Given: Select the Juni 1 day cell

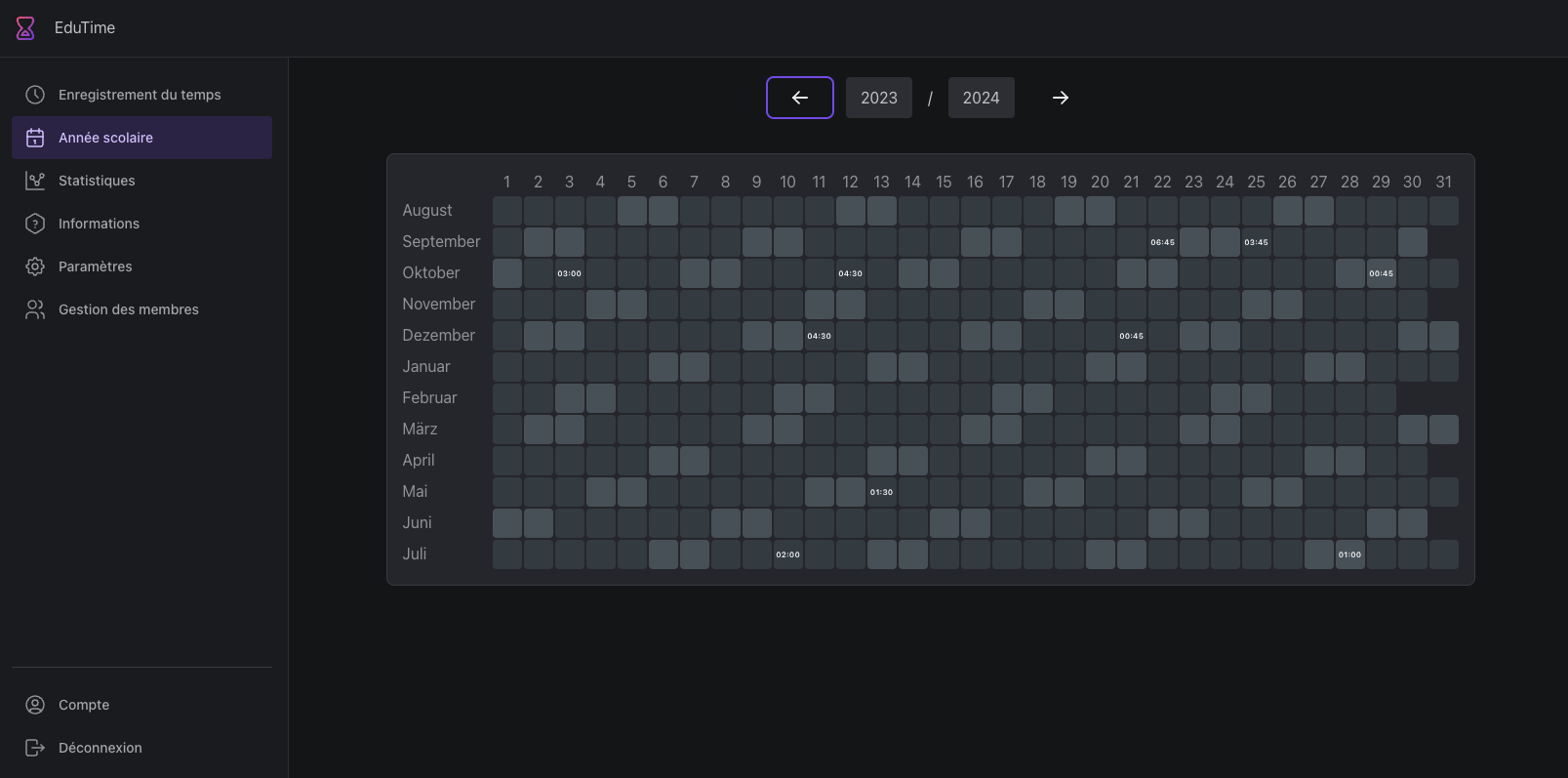Looking at the screenshot, I should tap(507, 523).
